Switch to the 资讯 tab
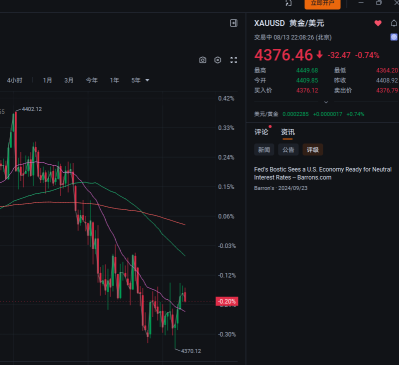 (287, 132)
